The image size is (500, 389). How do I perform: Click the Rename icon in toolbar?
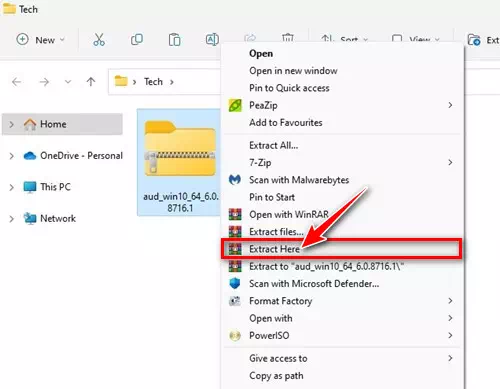tap(212, 39)
